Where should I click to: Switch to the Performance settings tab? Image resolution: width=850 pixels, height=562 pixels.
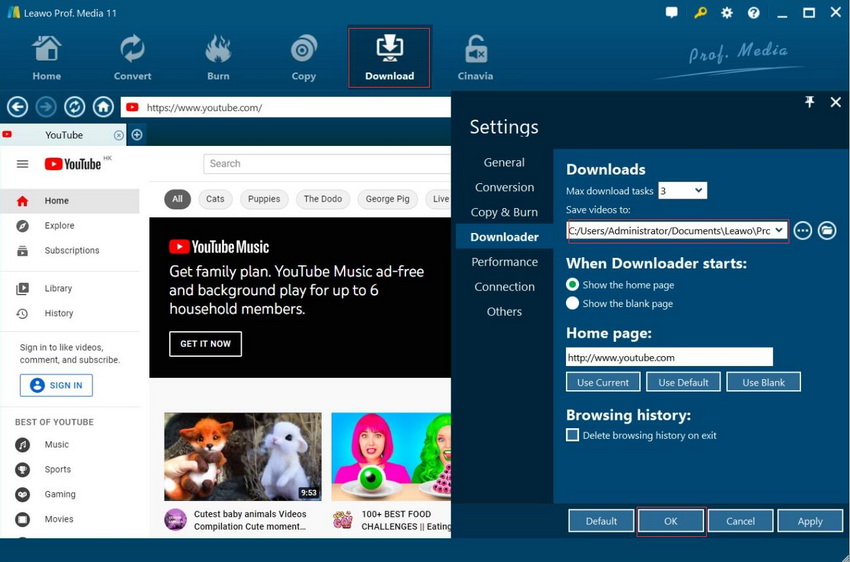(504, 262)
